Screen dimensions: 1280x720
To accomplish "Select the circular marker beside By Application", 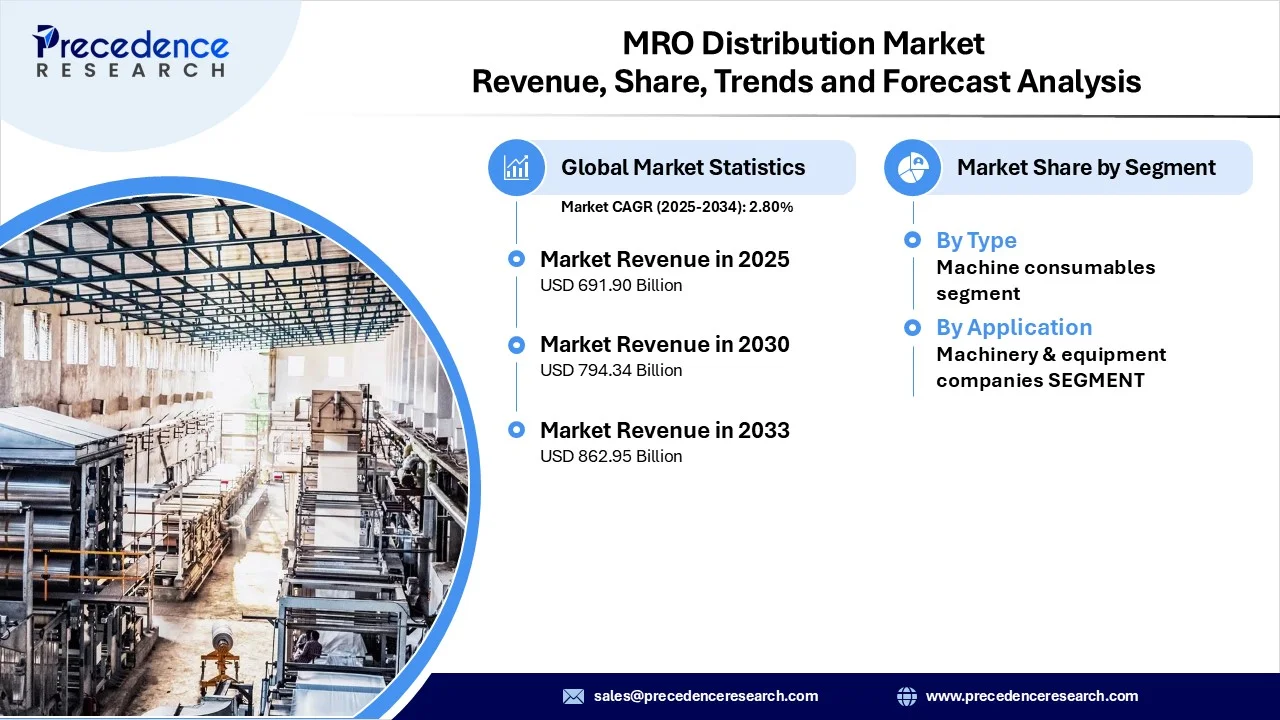I will (912, 327).
